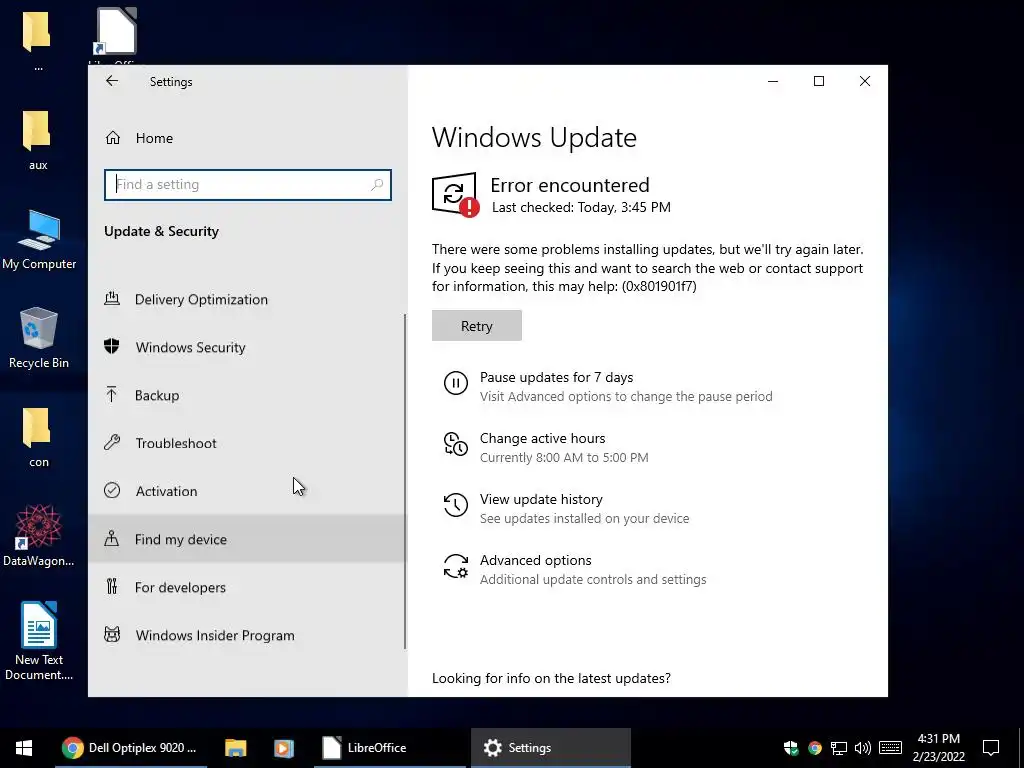The image size is (1024, 768).
Task: Click the Find my device person icon
Action: pyautogui.click(x=112, y=538)
